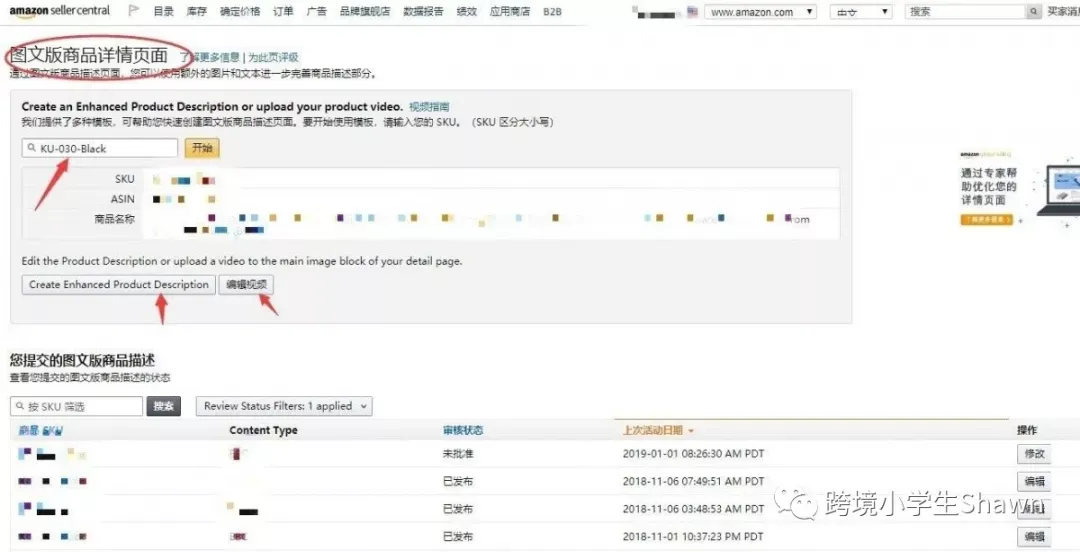Focus the 按 SKU 筛选 filter field

pos(76,406)
